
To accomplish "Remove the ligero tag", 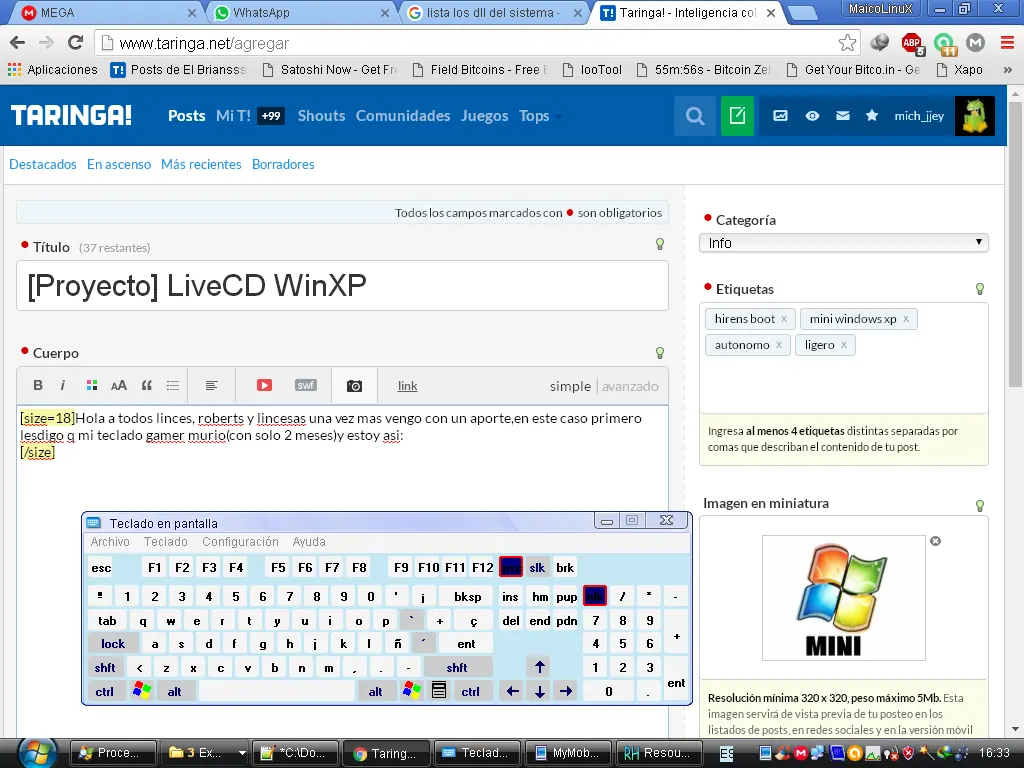I will click(x=844, y=345).
